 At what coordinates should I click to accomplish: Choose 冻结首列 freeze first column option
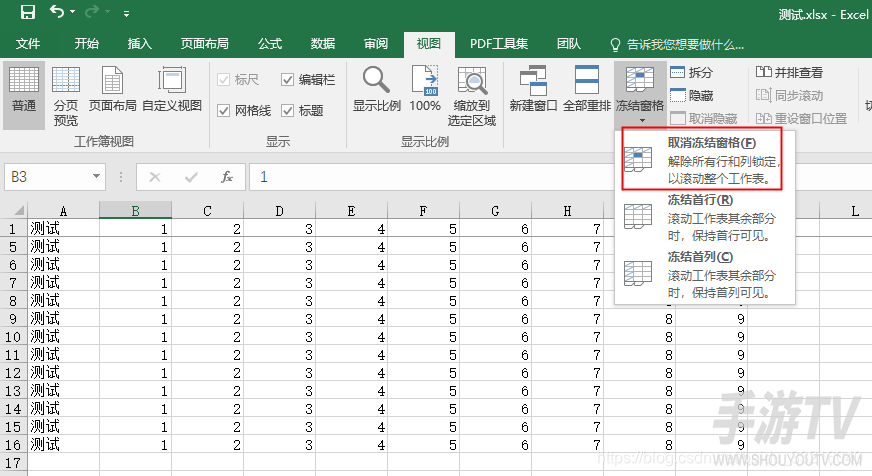pyautogui.click(x=702, y=275)
